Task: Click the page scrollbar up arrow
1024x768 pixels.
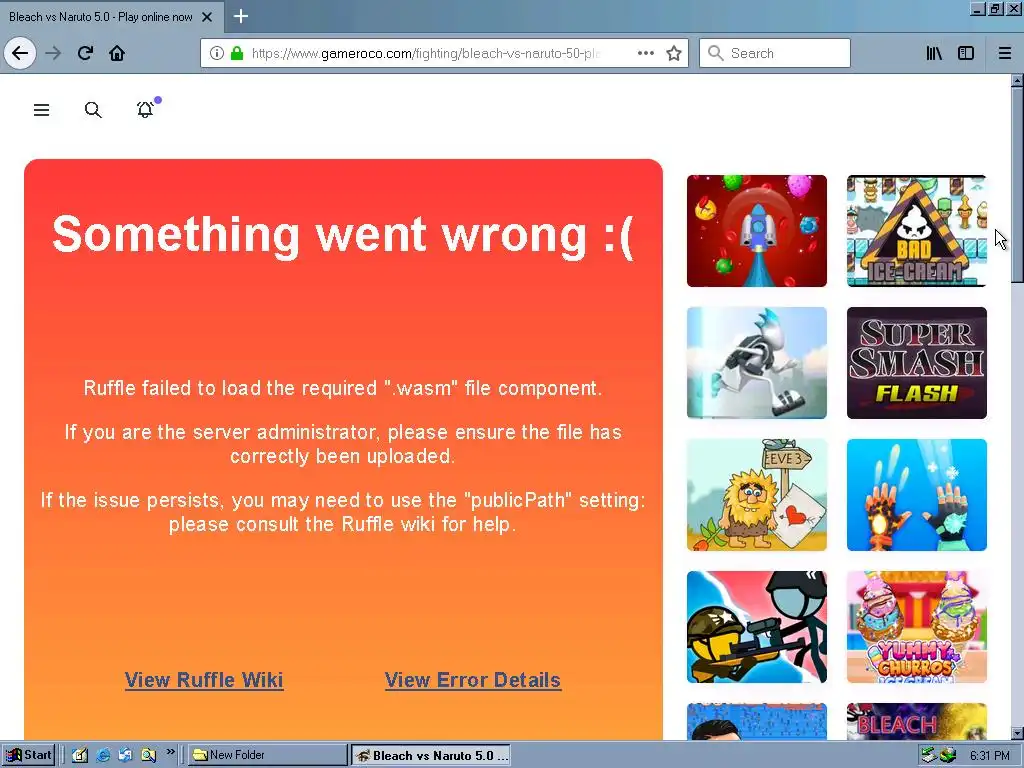Action: (x=1017, y=80)
